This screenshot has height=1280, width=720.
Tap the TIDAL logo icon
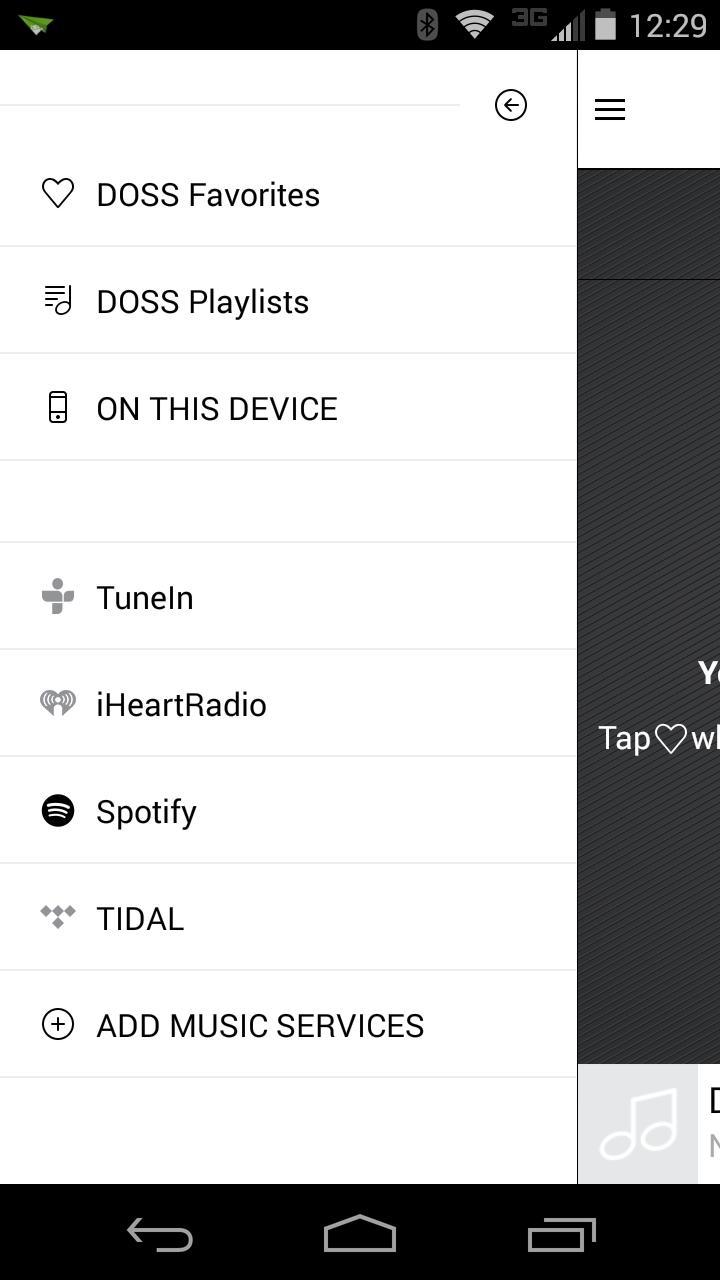click(58, 916)
